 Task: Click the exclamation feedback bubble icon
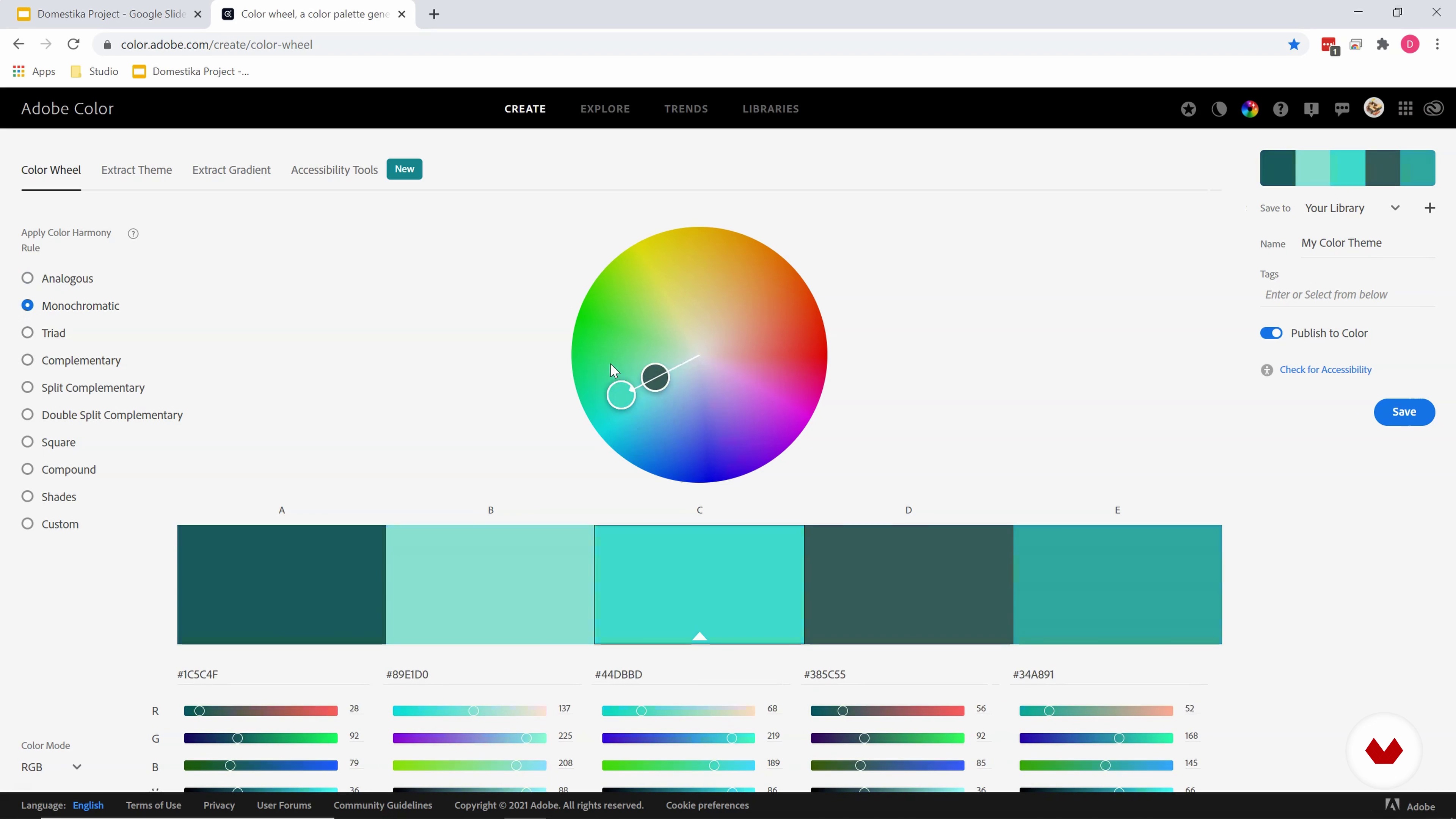1311,109
